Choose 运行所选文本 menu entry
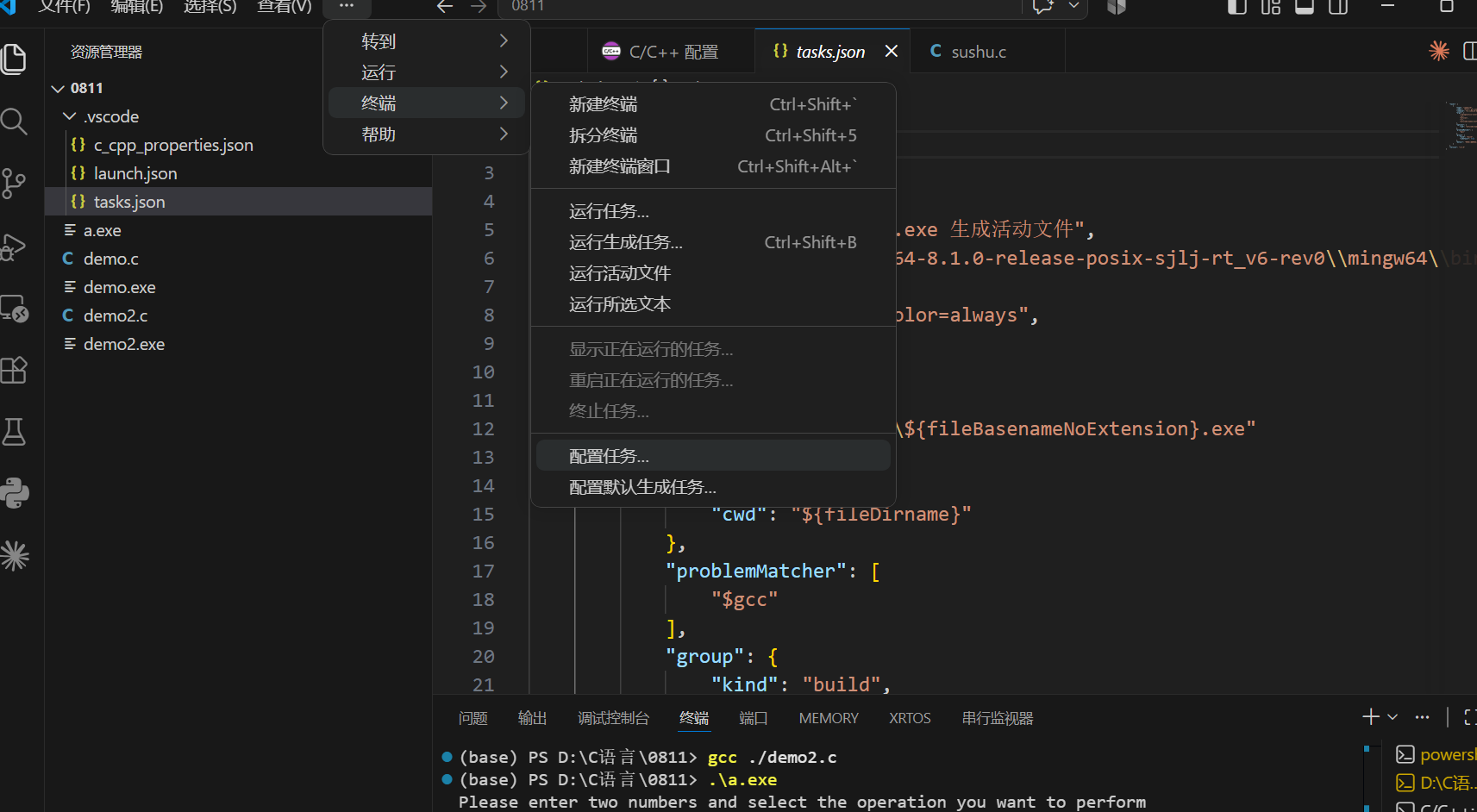Screen dimensions: 1477x812 click(x=713, y=304)
